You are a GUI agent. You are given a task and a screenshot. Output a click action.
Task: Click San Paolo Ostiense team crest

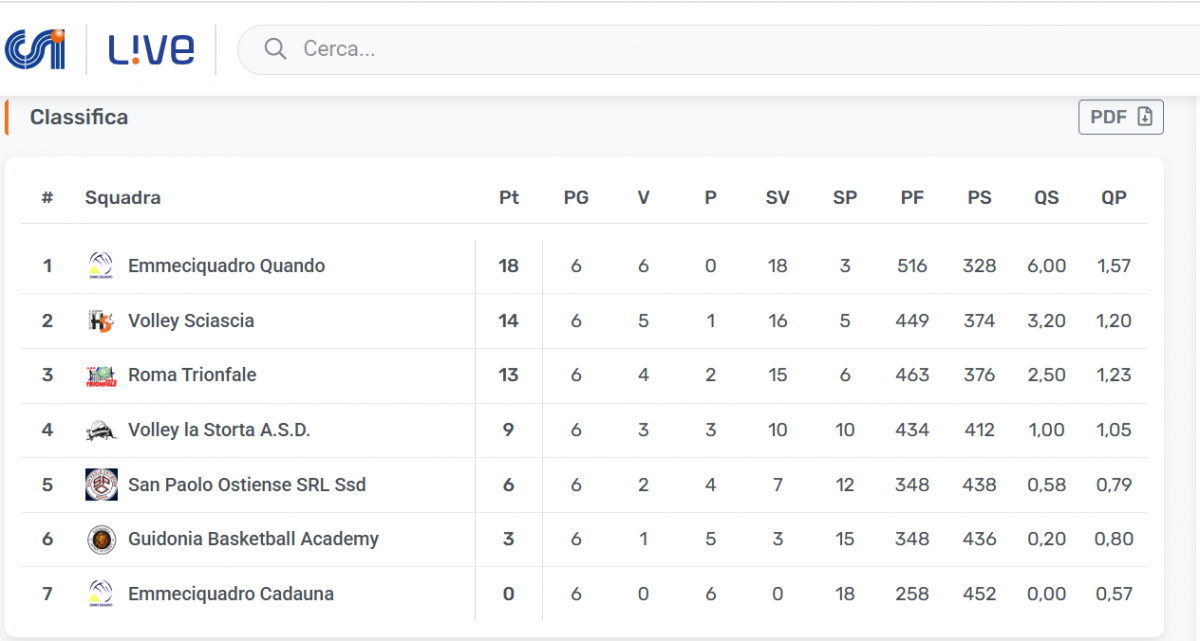tap(101, 485)
